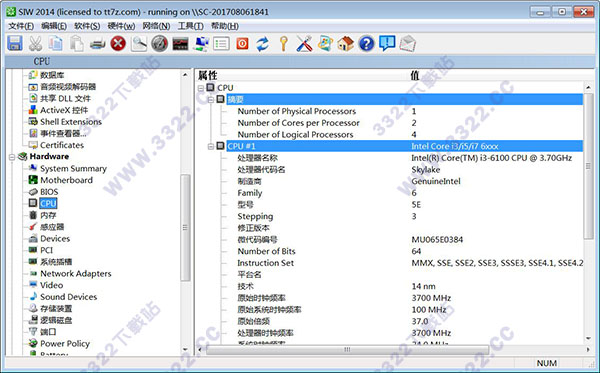This screenshot has width=600, height=373.
Task: Open the 网络(N) menu
Action: (x=156, y=26)
